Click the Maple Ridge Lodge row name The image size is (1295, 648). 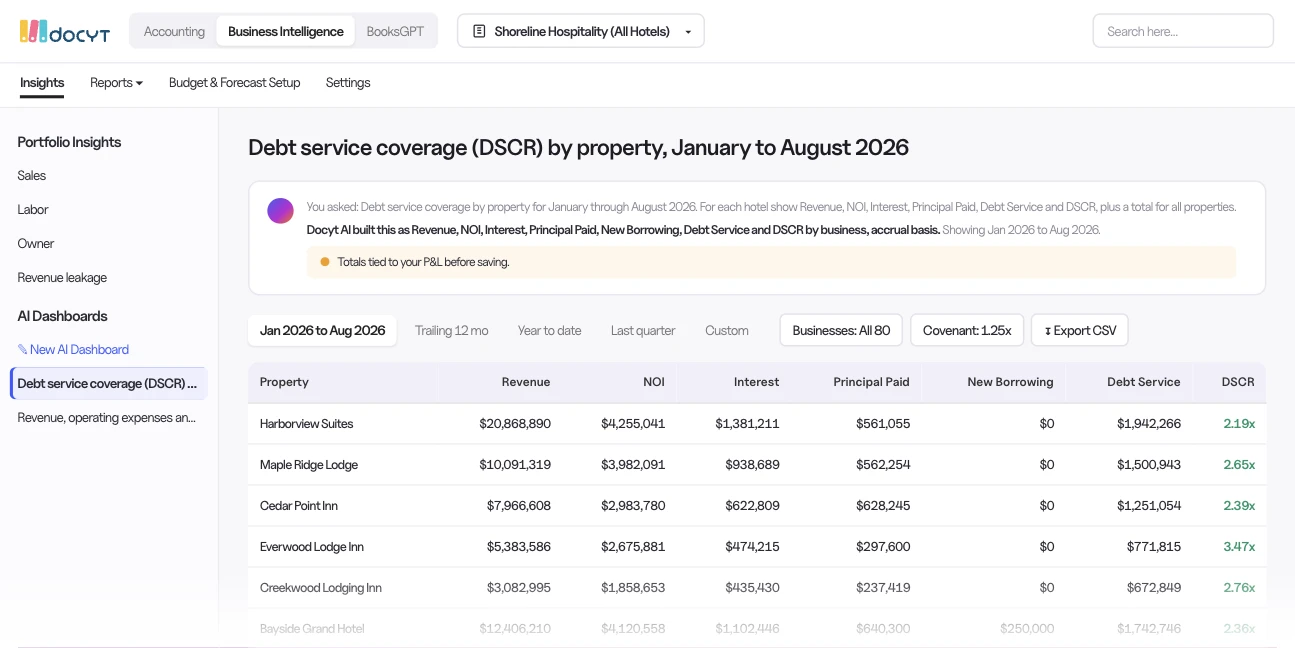[309, 465]
